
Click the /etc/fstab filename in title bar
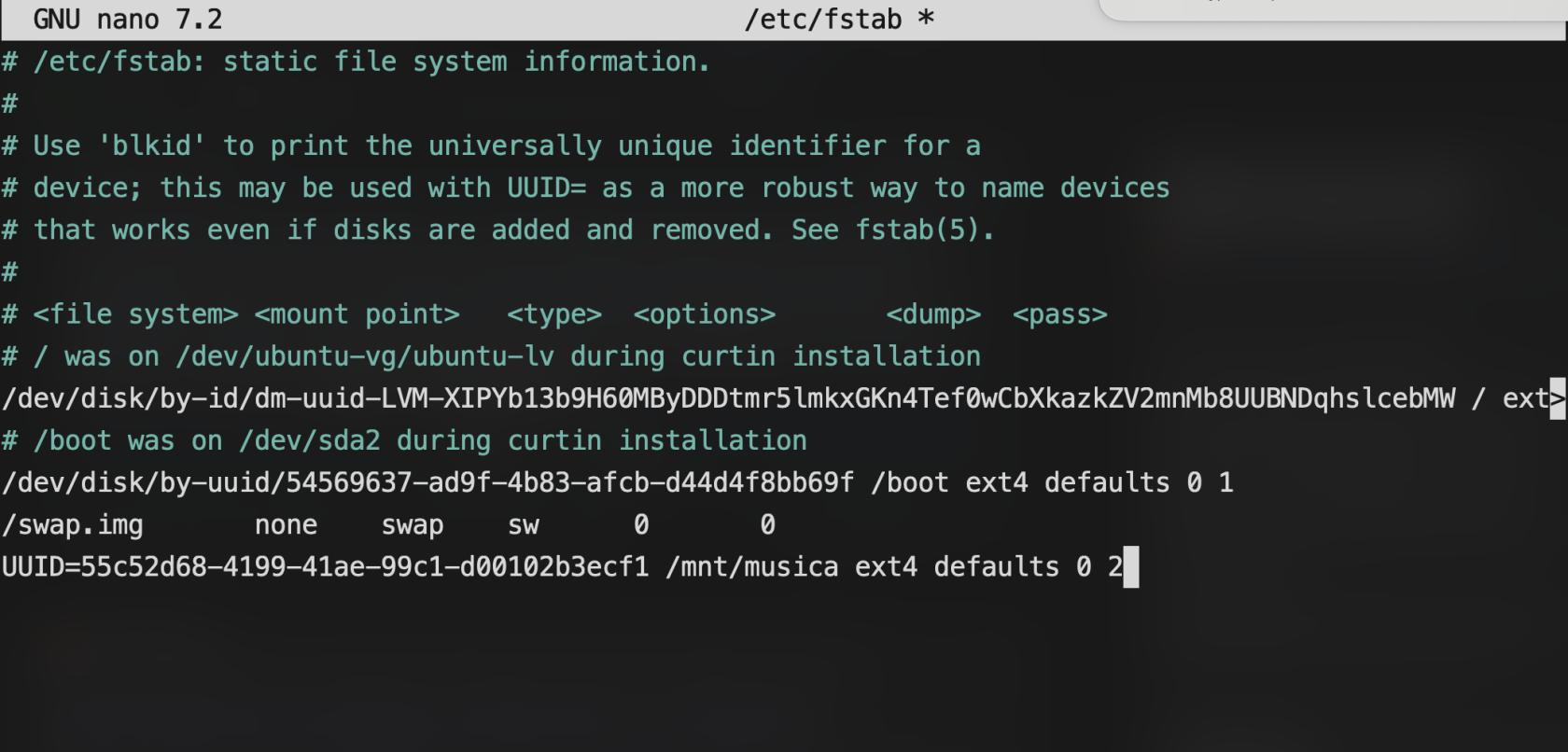coord(823,20)
